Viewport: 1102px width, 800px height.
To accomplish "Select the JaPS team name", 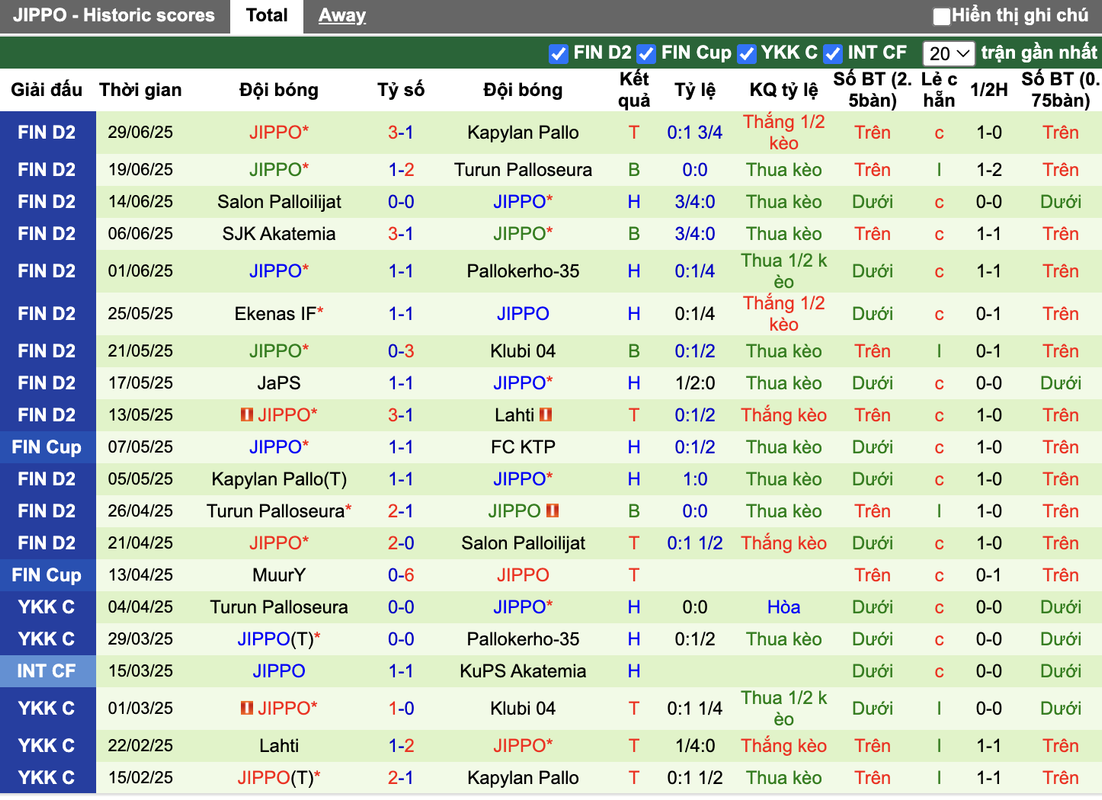I will pos(279,383).
